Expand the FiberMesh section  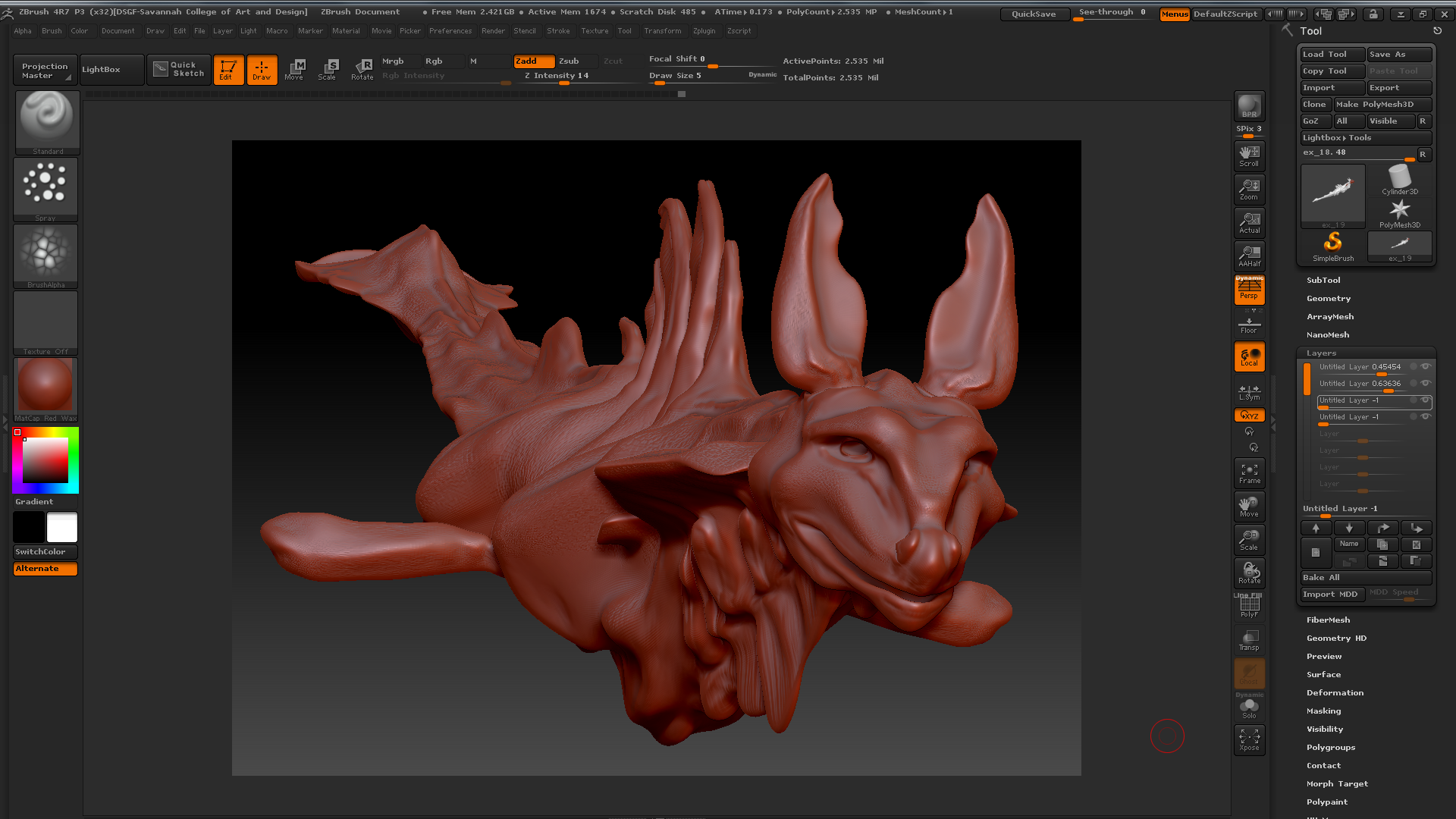(1328, 620)
